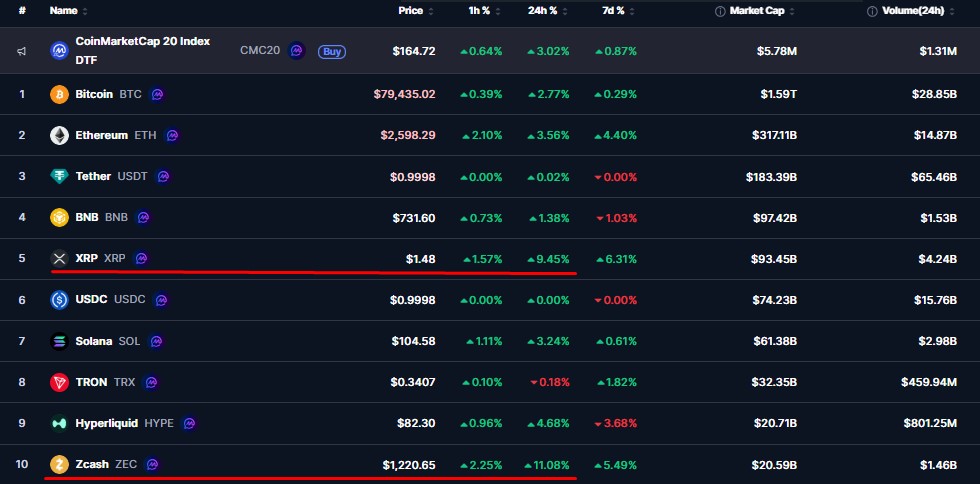Sort table by Price column

pos(416,11)
